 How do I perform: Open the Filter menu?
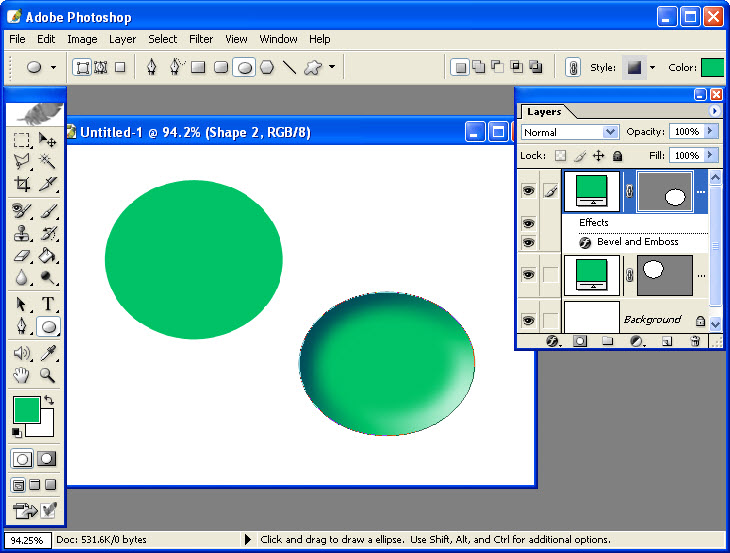pyautogui.click(x=201, y=39)
